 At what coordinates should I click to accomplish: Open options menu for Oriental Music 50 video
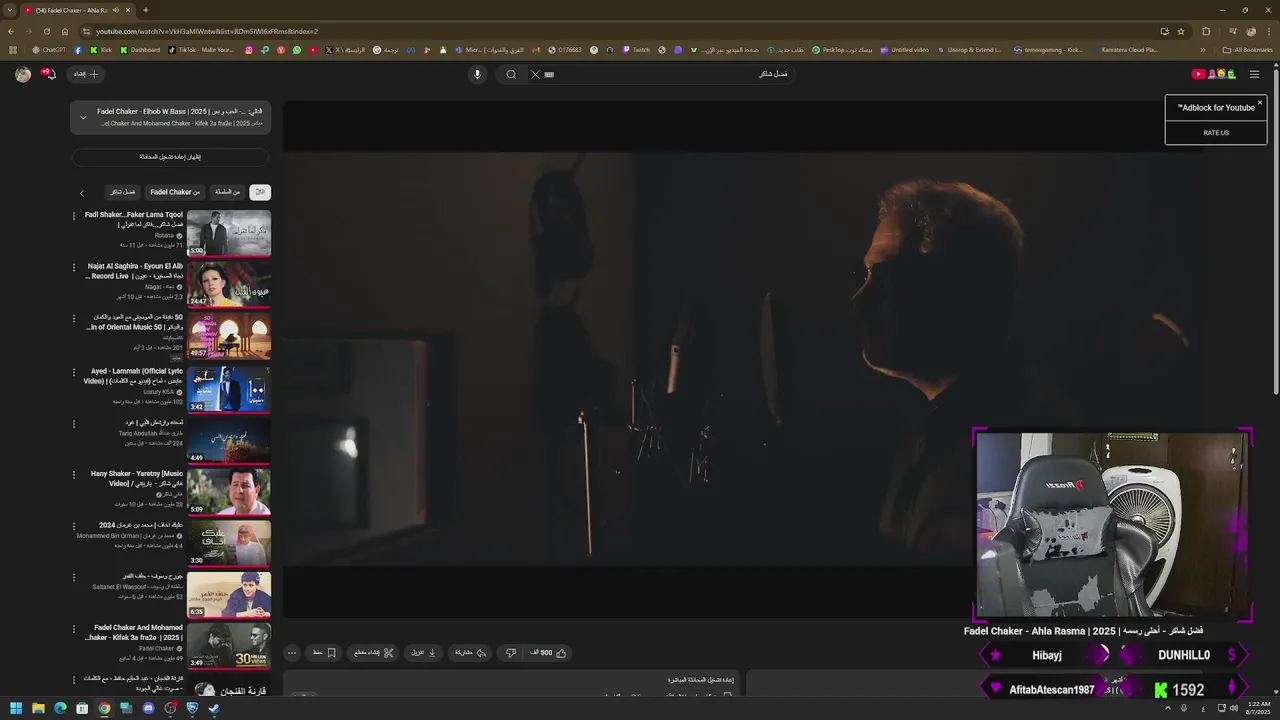[x=73, y=318]
